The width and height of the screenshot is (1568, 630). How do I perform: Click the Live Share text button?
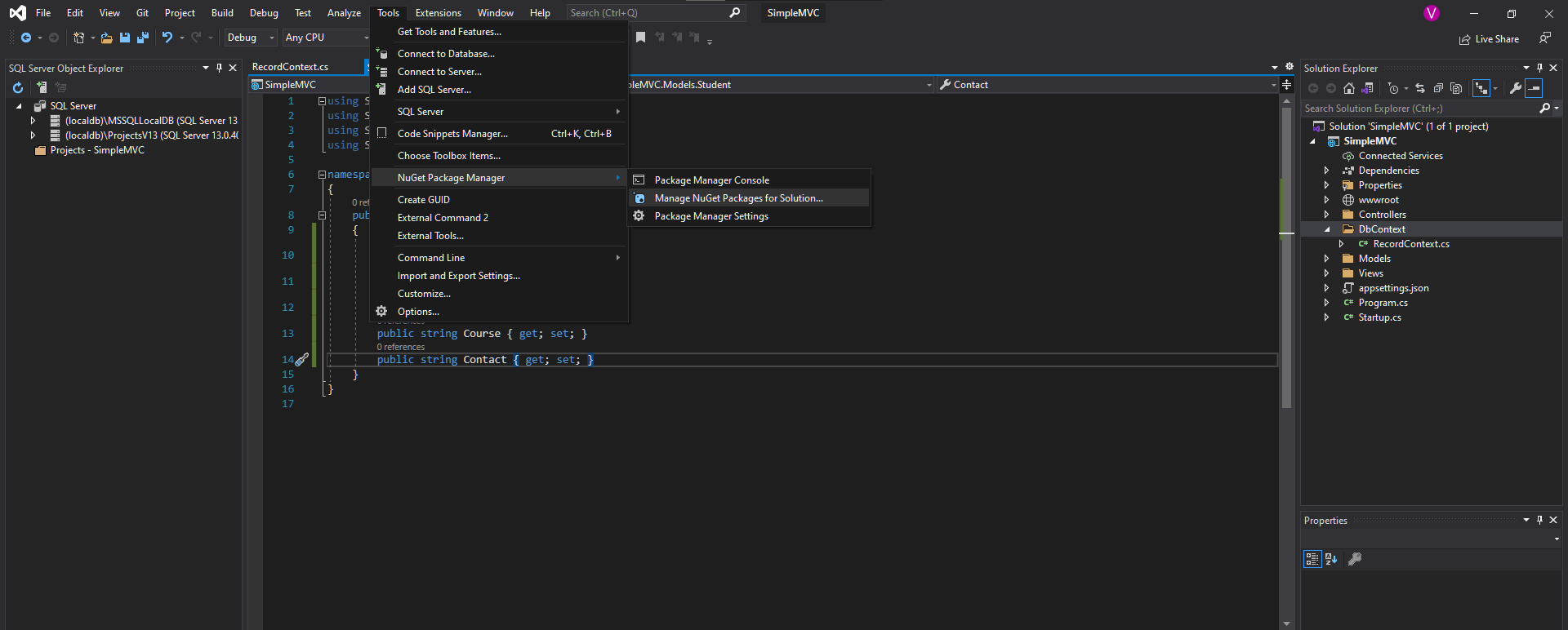(1497, 39)
